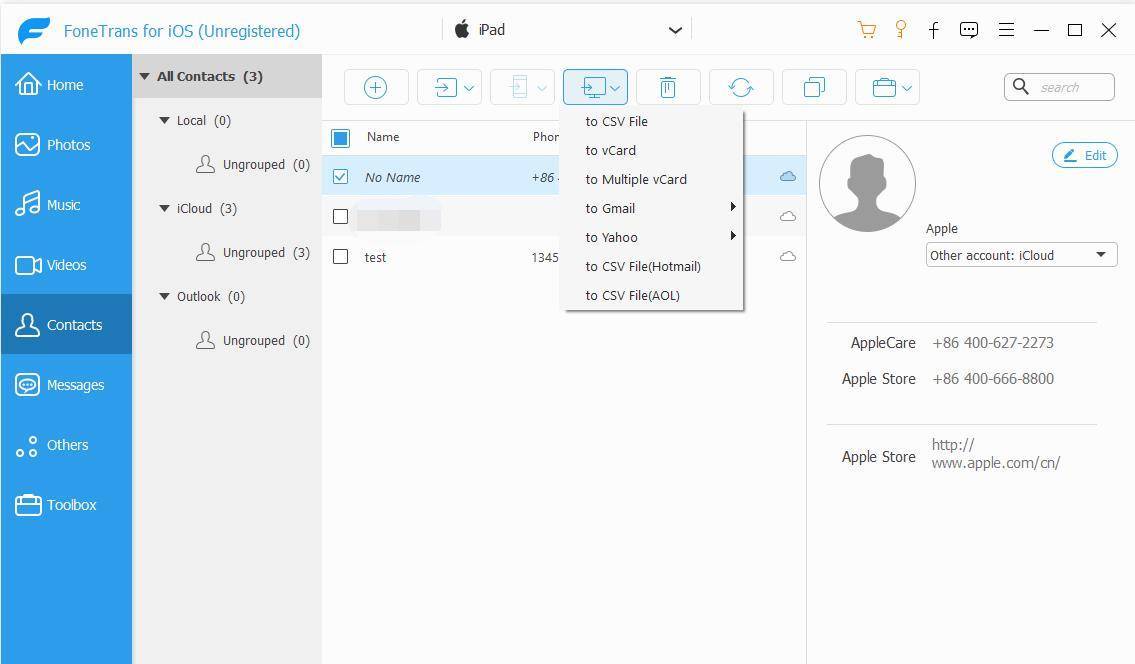Viewport: 1135px width, 664px height.
Task: Select to CSV File(Hotmail) menu entry
Action: [x=643, y=266]
